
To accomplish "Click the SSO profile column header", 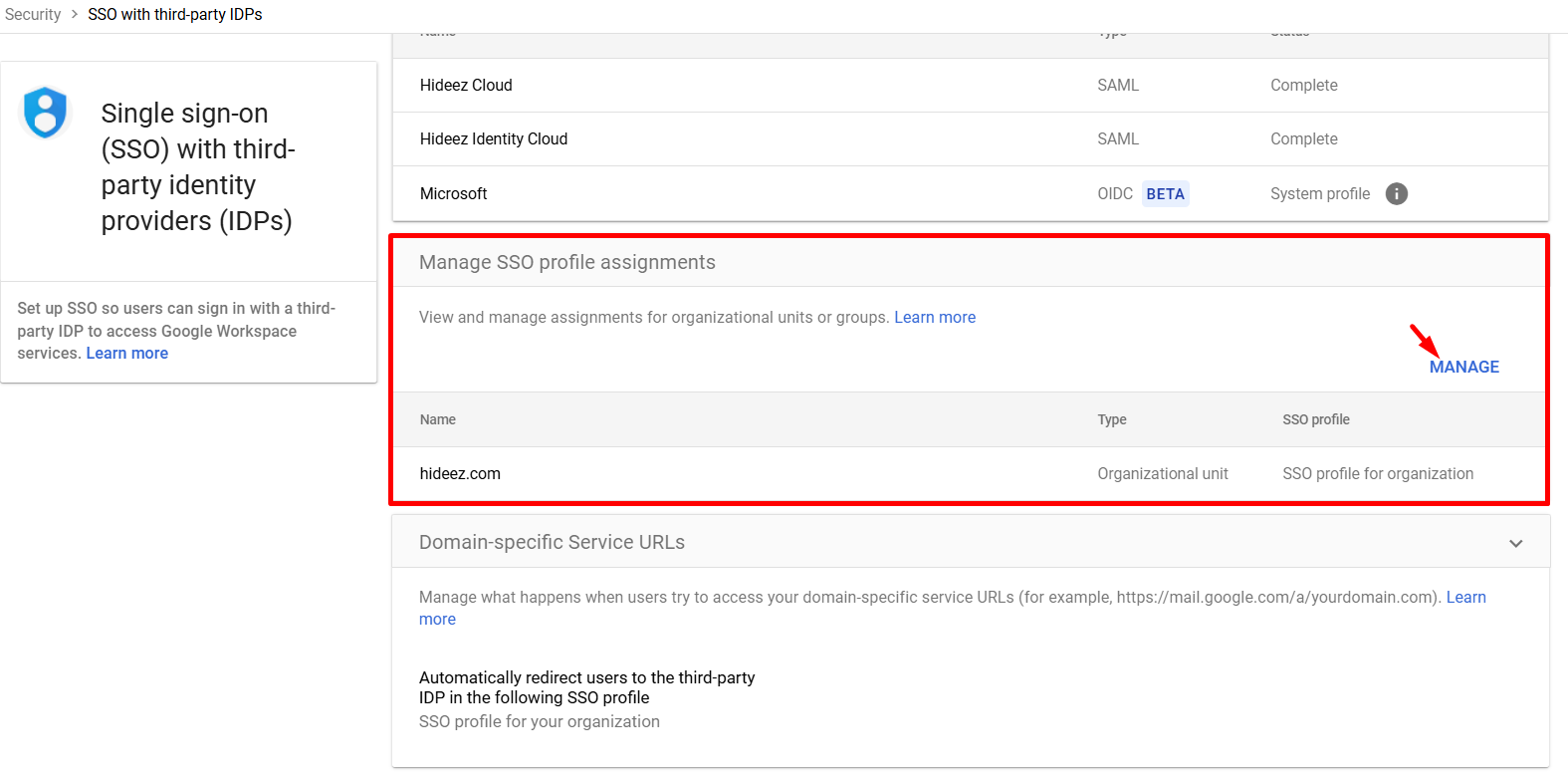I will pyautogui.click(x=1315, y=420).
